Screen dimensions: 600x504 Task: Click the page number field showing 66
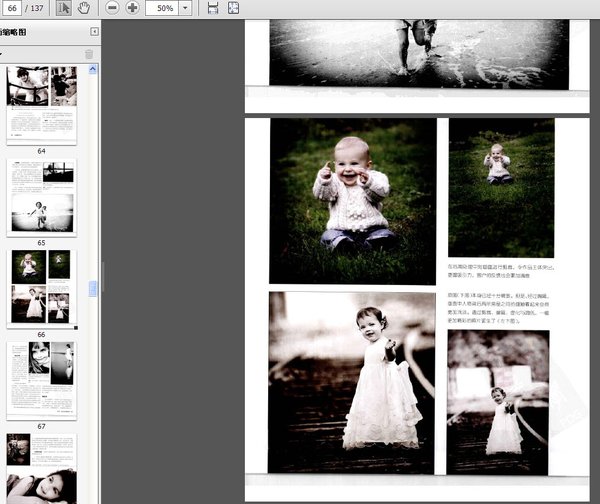pyautogui.click(x=12, y=8)
